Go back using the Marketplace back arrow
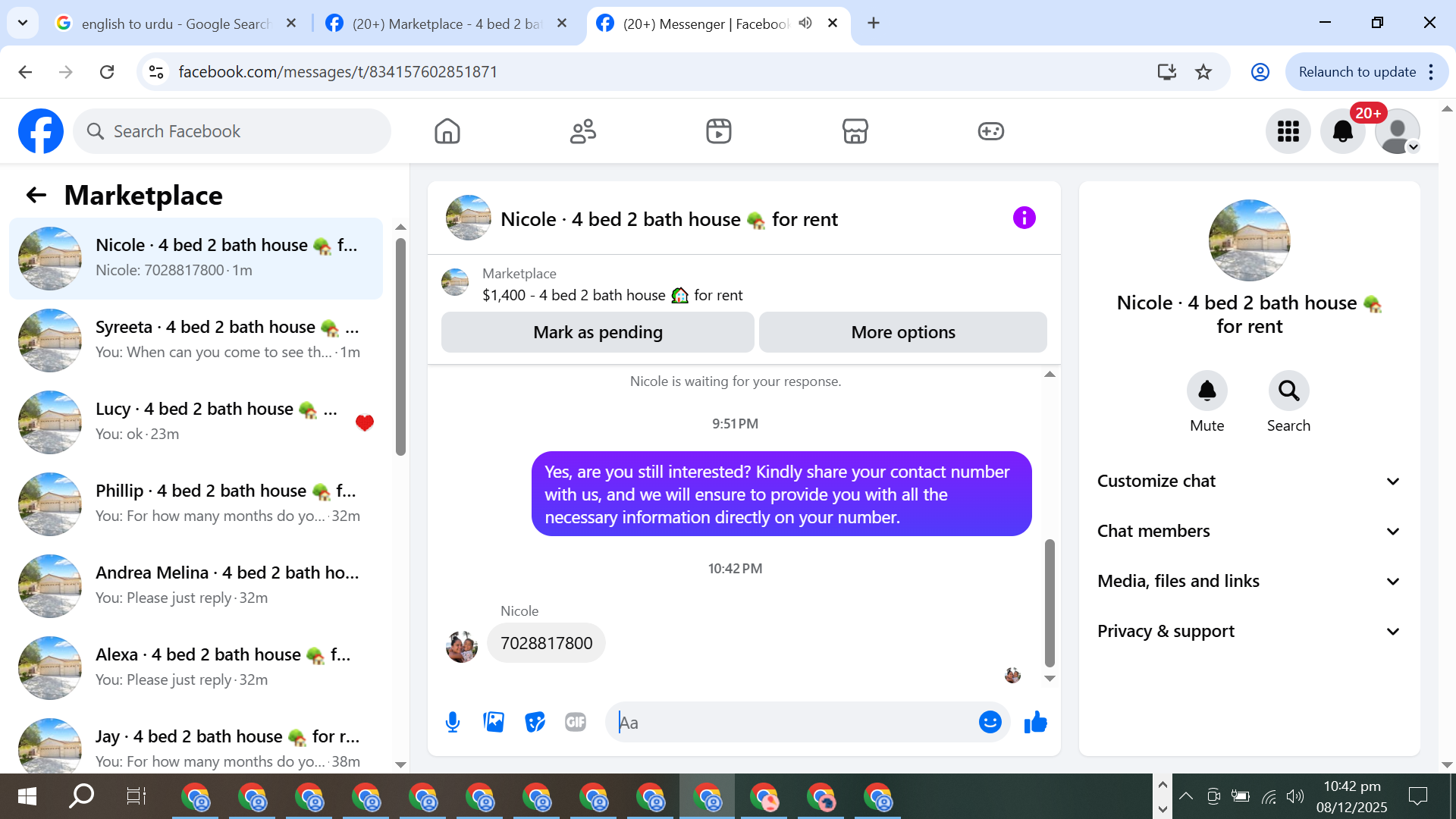The image size is (1456, 819). click(x=36, y=196)
